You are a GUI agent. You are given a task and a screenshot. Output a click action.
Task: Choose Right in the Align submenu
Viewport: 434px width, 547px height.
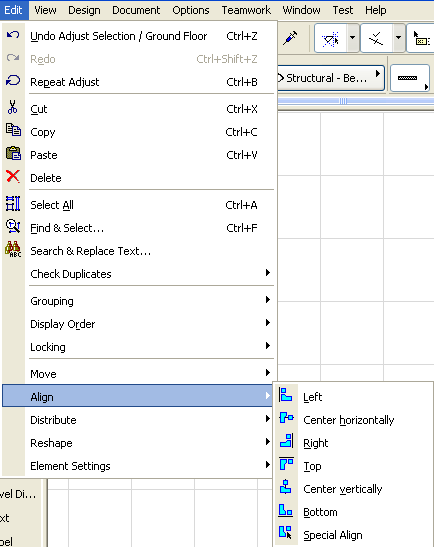click(353, 443)
